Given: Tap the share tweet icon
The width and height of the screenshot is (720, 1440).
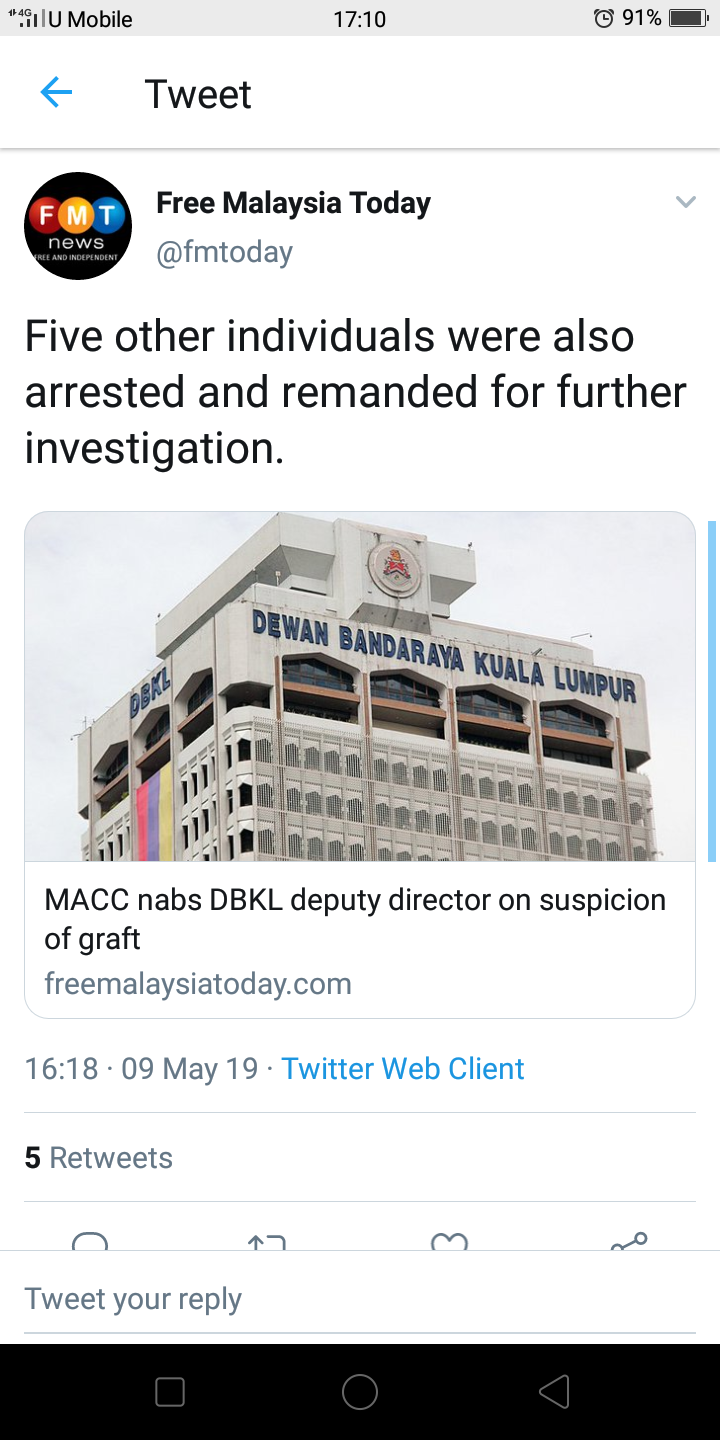Looking at the screenshot, I should [629, 1242].
